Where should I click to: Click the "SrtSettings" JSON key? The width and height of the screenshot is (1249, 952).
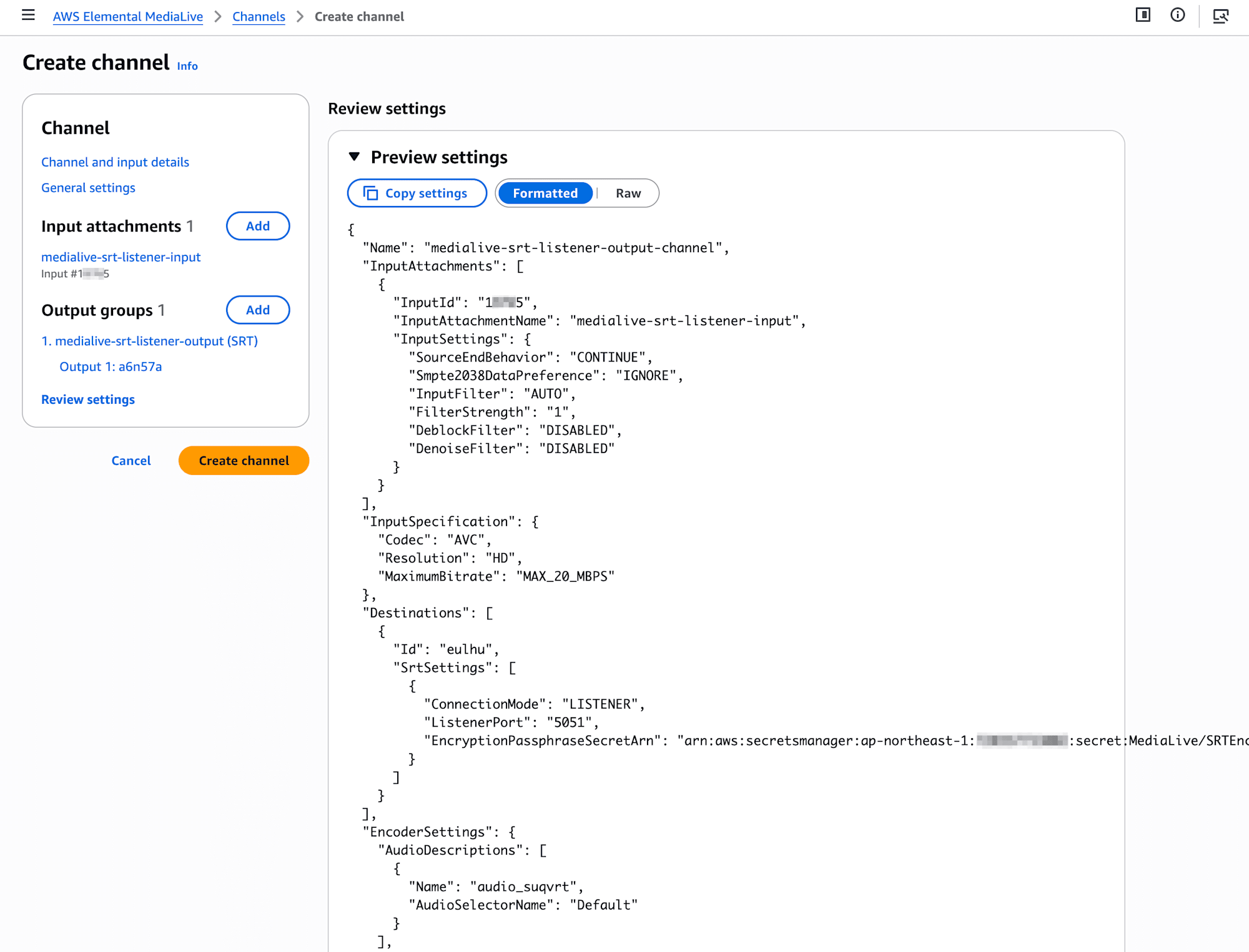tap(443, 668)
